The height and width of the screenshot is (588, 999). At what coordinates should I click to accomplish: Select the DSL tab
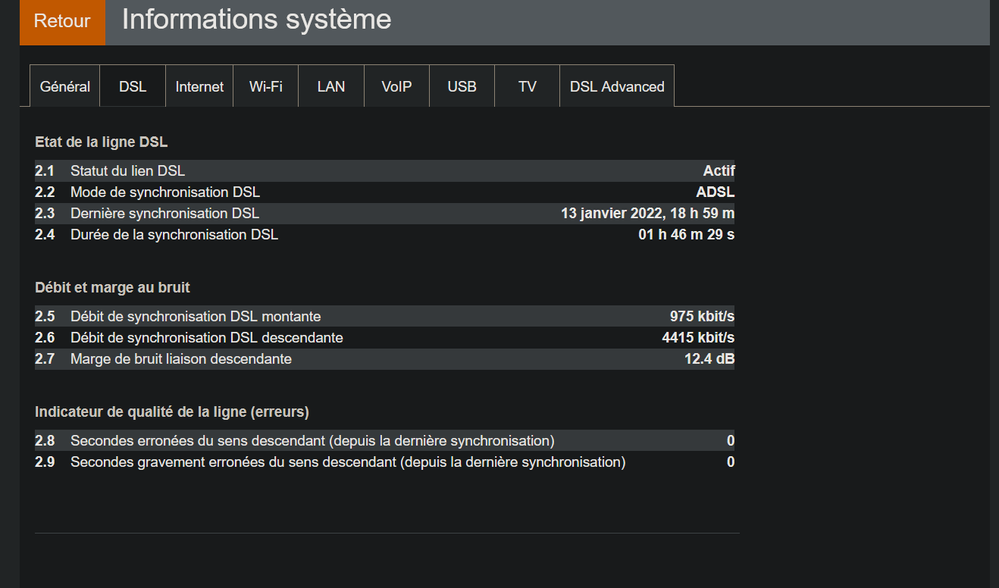click(132, 87)
